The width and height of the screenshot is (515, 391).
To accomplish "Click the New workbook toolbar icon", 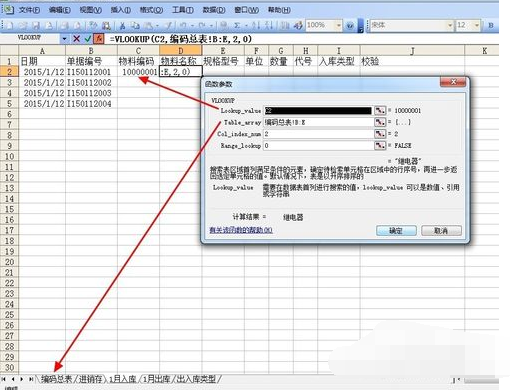I will (9, 25).
